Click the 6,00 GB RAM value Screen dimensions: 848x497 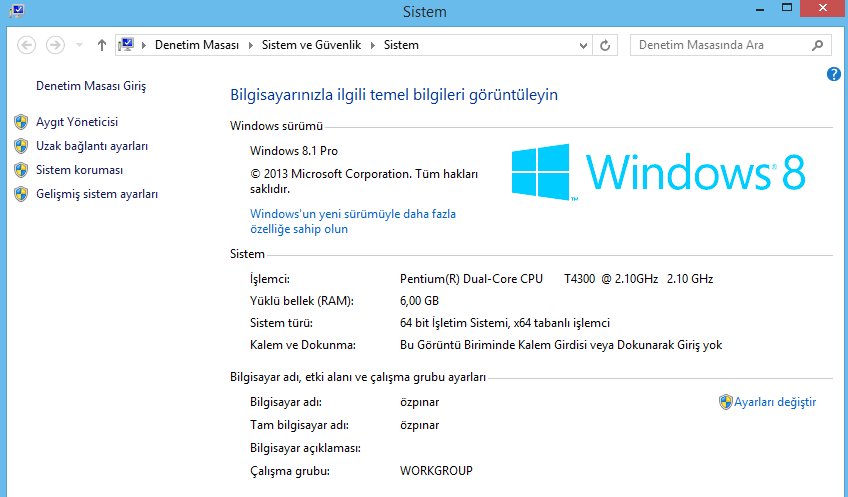tap(419, 301)
